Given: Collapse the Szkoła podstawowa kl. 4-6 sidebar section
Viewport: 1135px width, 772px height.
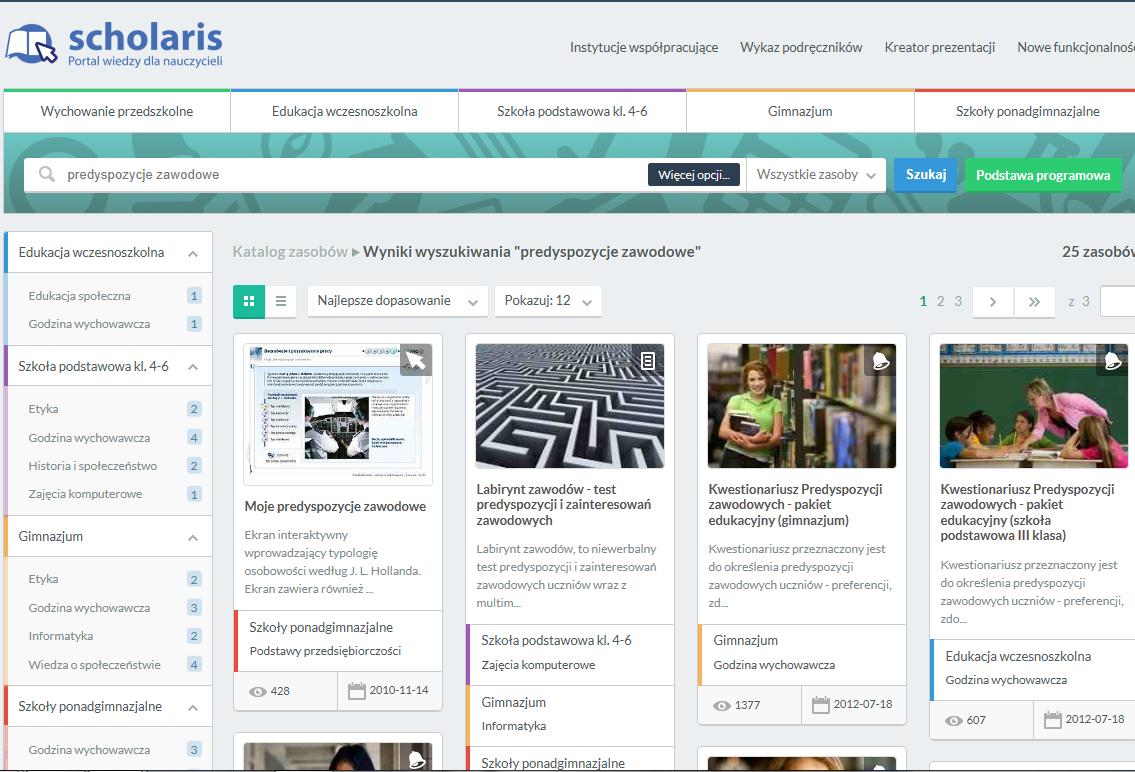Looking at the screenshot, I should [193, 367].
